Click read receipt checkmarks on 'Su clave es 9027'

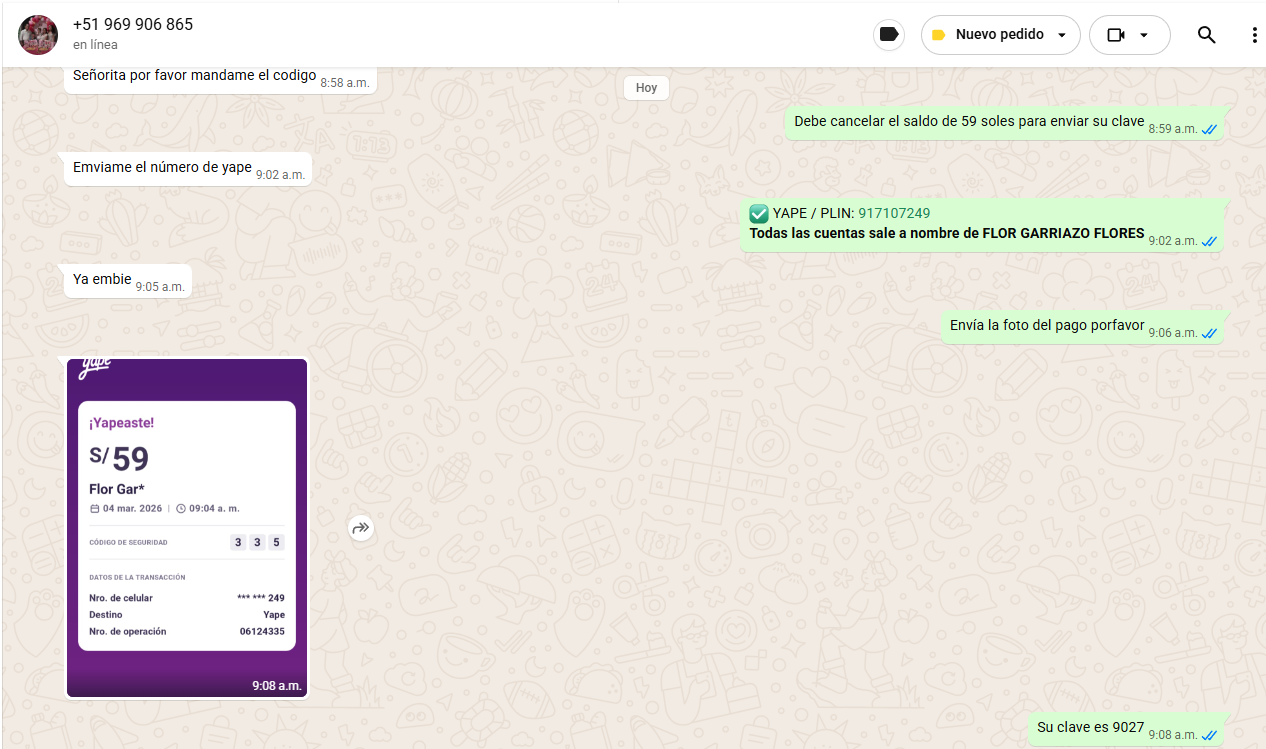point(1209,735)
